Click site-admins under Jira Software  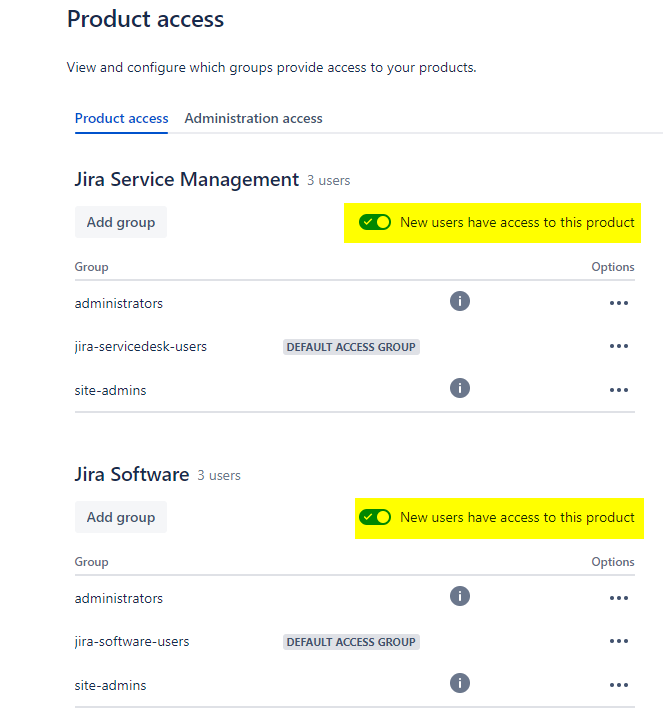[x=110, y=685]
